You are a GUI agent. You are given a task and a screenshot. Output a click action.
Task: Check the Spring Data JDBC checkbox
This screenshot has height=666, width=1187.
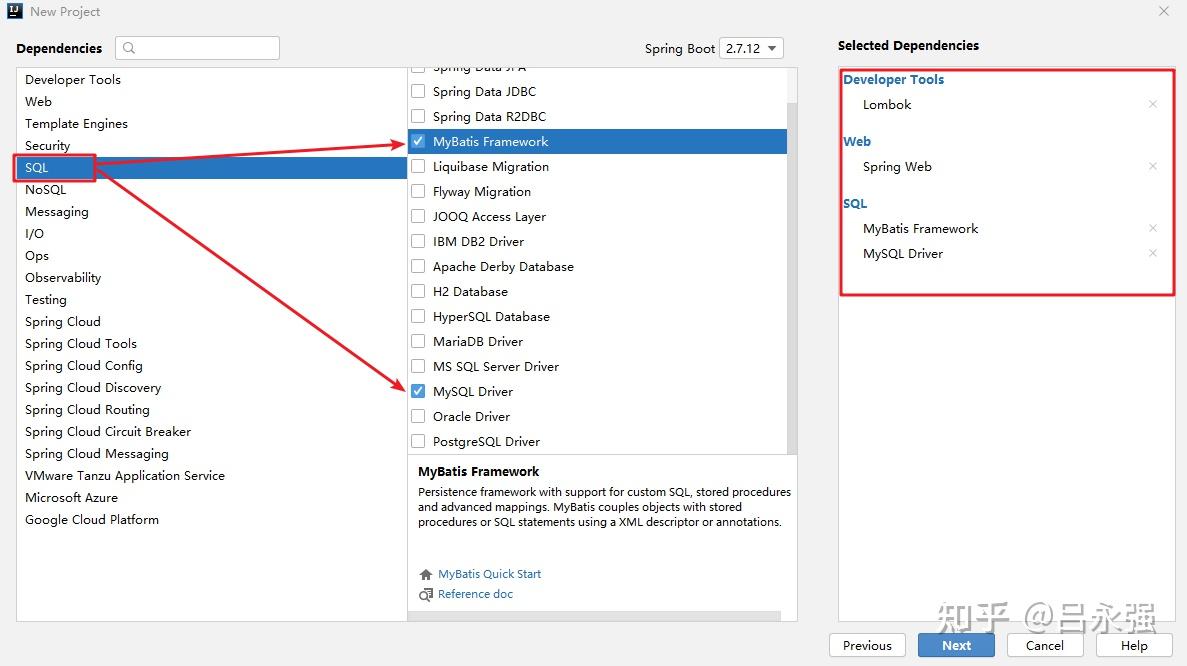418,92
